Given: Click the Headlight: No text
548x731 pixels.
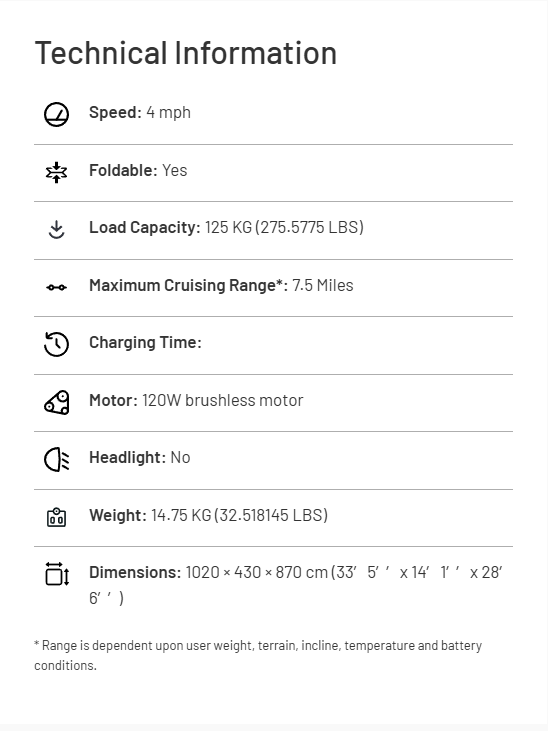Looking at the screenshot, I should tap(139, 457).
